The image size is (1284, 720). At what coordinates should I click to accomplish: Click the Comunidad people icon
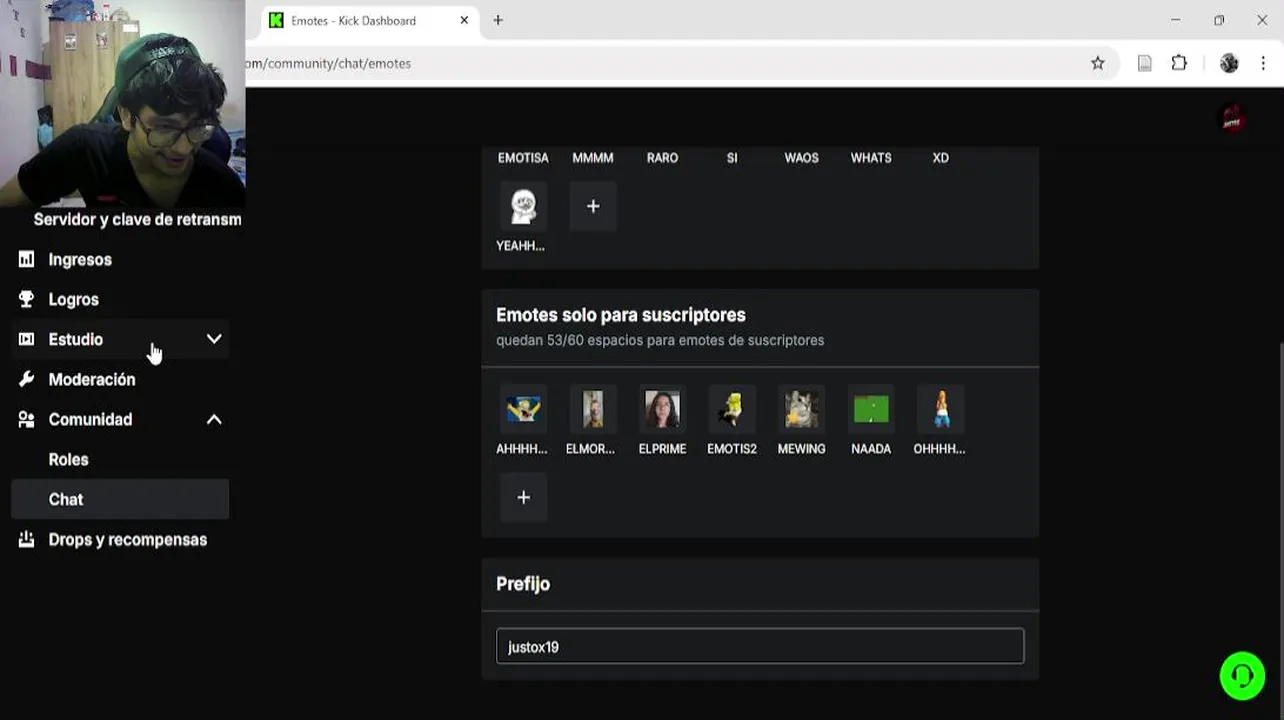[26, 420]
